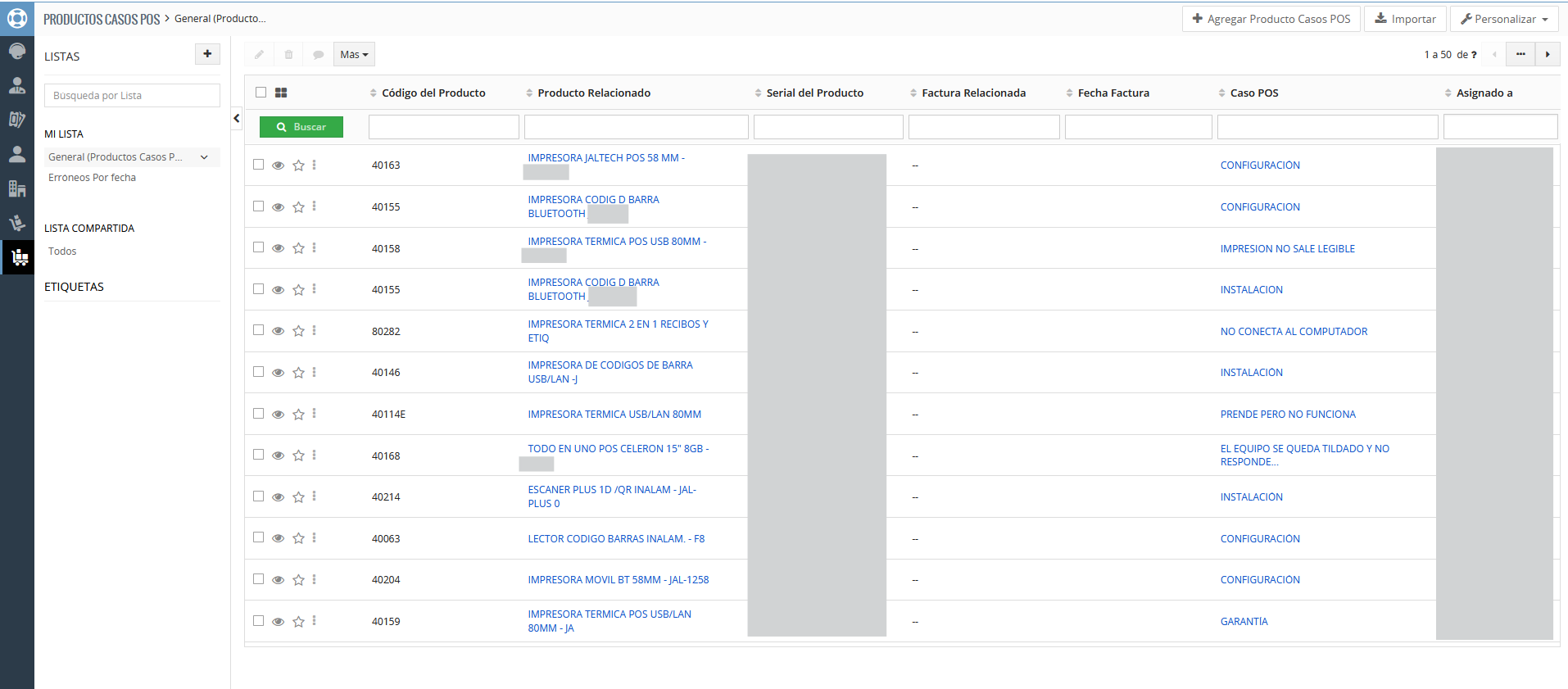Expand General (Productos Casos P... list options

[204, 156]
